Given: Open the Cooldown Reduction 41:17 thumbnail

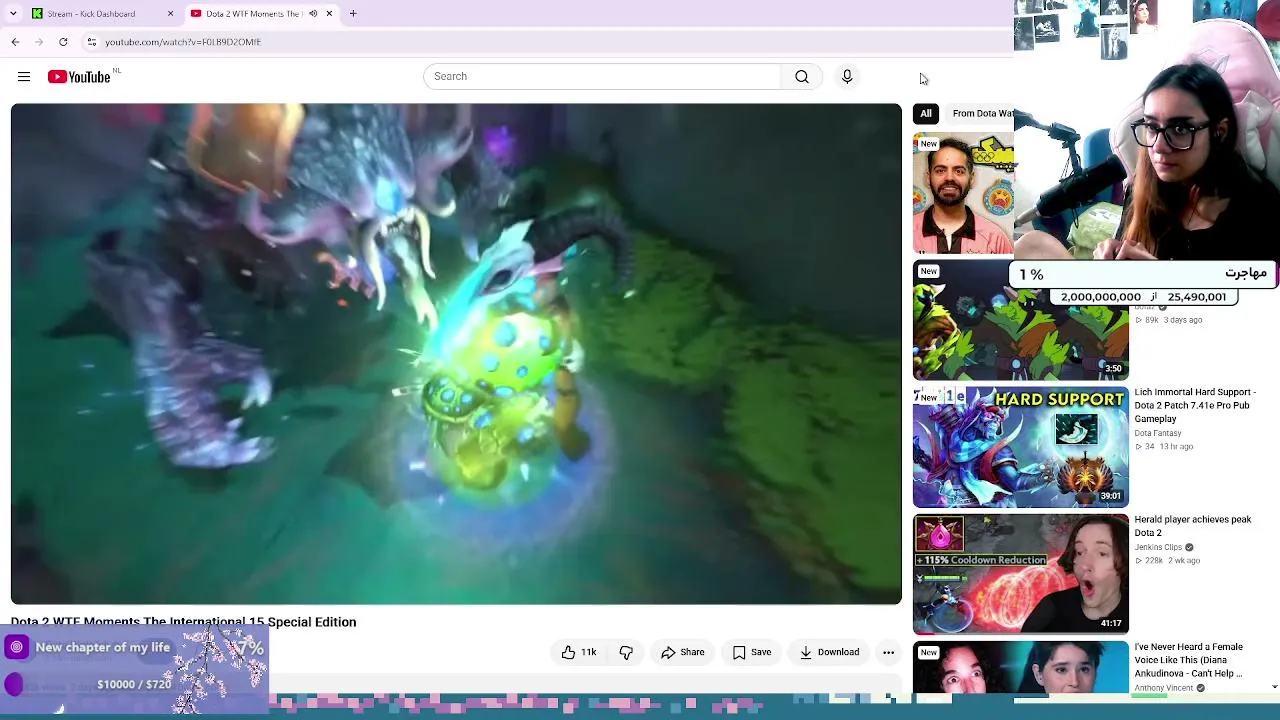Looking at the screenshot, I should click(x=1020, y=574).
